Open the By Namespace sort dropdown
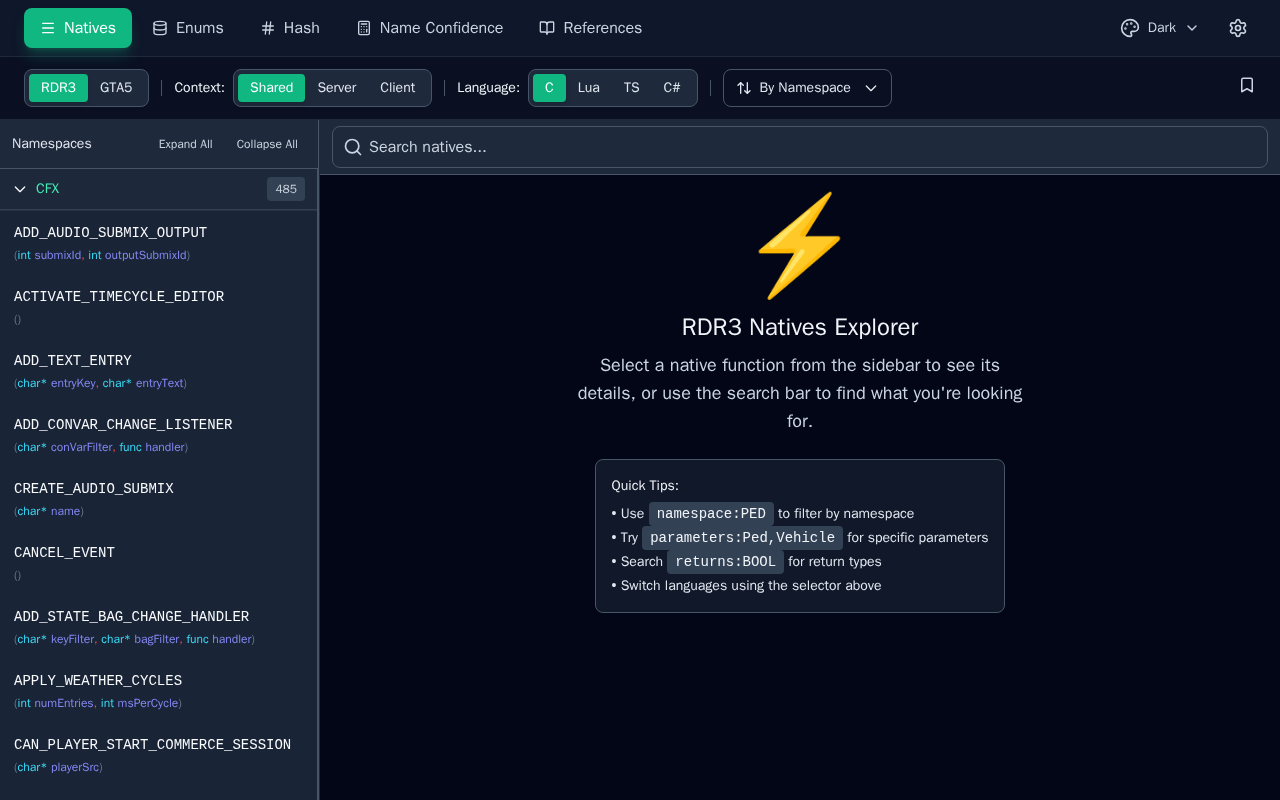1280x800 pixels. pyautogui.click(x=807, y=88)
